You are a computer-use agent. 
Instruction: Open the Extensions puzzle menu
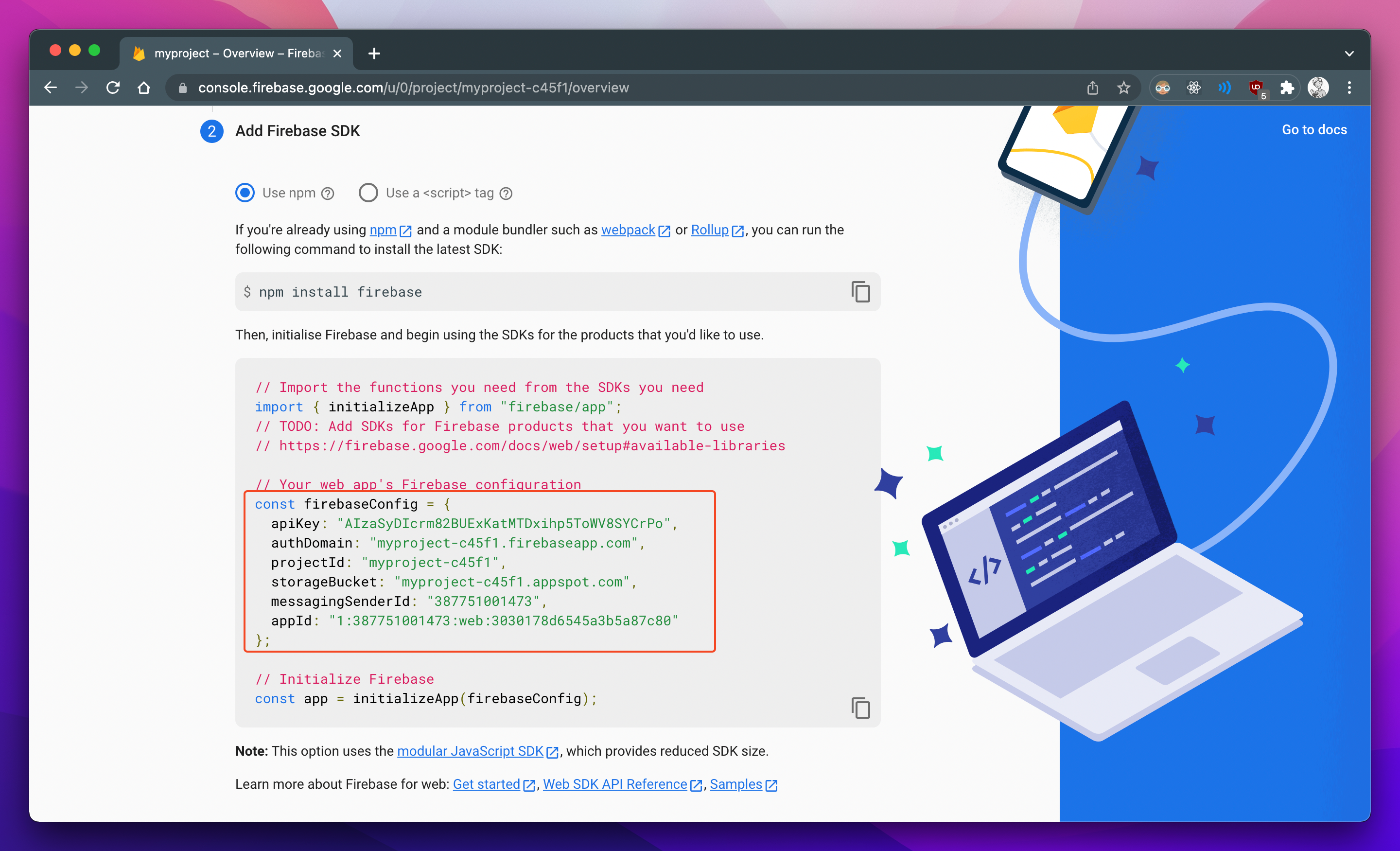click(1286, 88)
